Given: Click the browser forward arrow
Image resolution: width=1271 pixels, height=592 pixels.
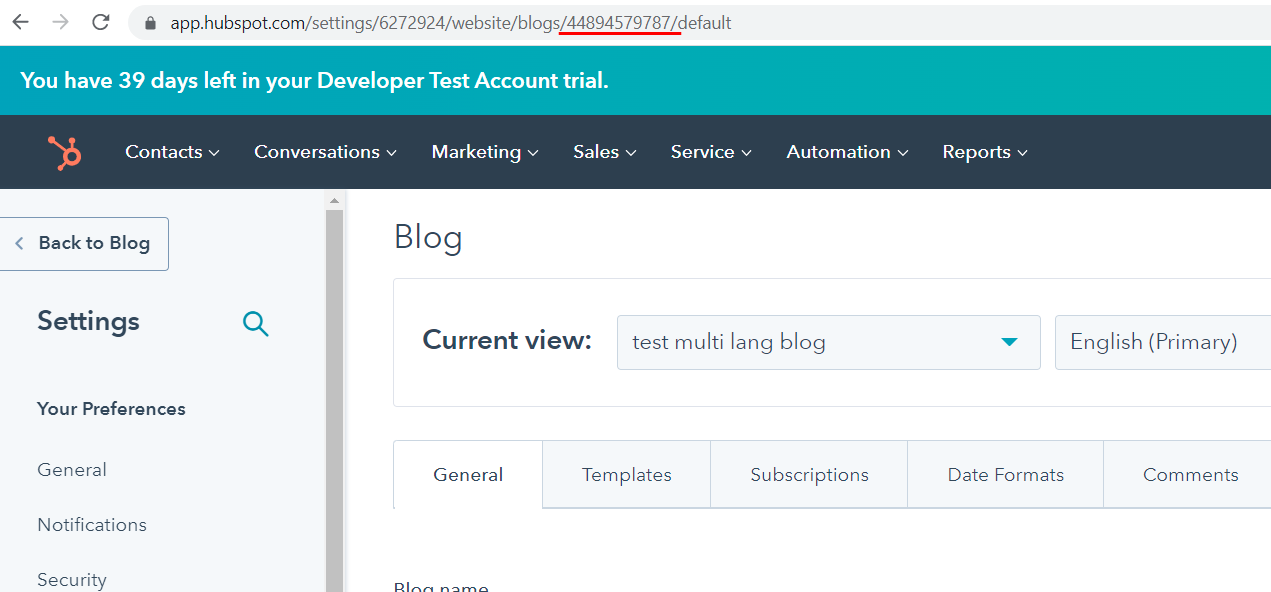Looking at the screenshot, I should pos(61,22).
